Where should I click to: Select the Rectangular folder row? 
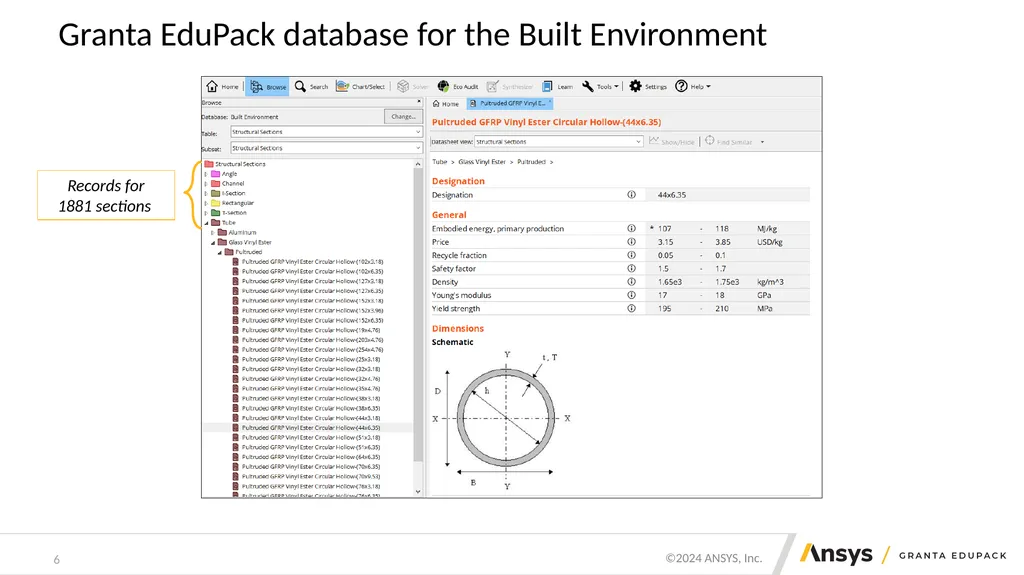point(232,203)
